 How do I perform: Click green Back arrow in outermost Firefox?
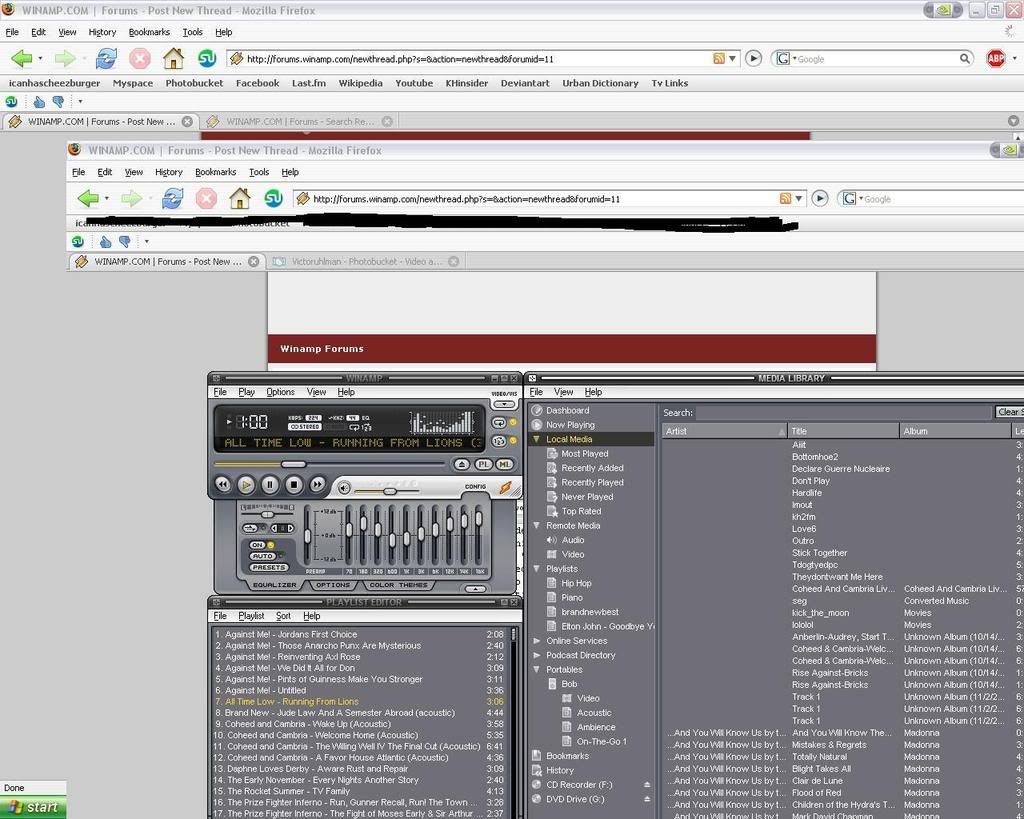[22, 59]
